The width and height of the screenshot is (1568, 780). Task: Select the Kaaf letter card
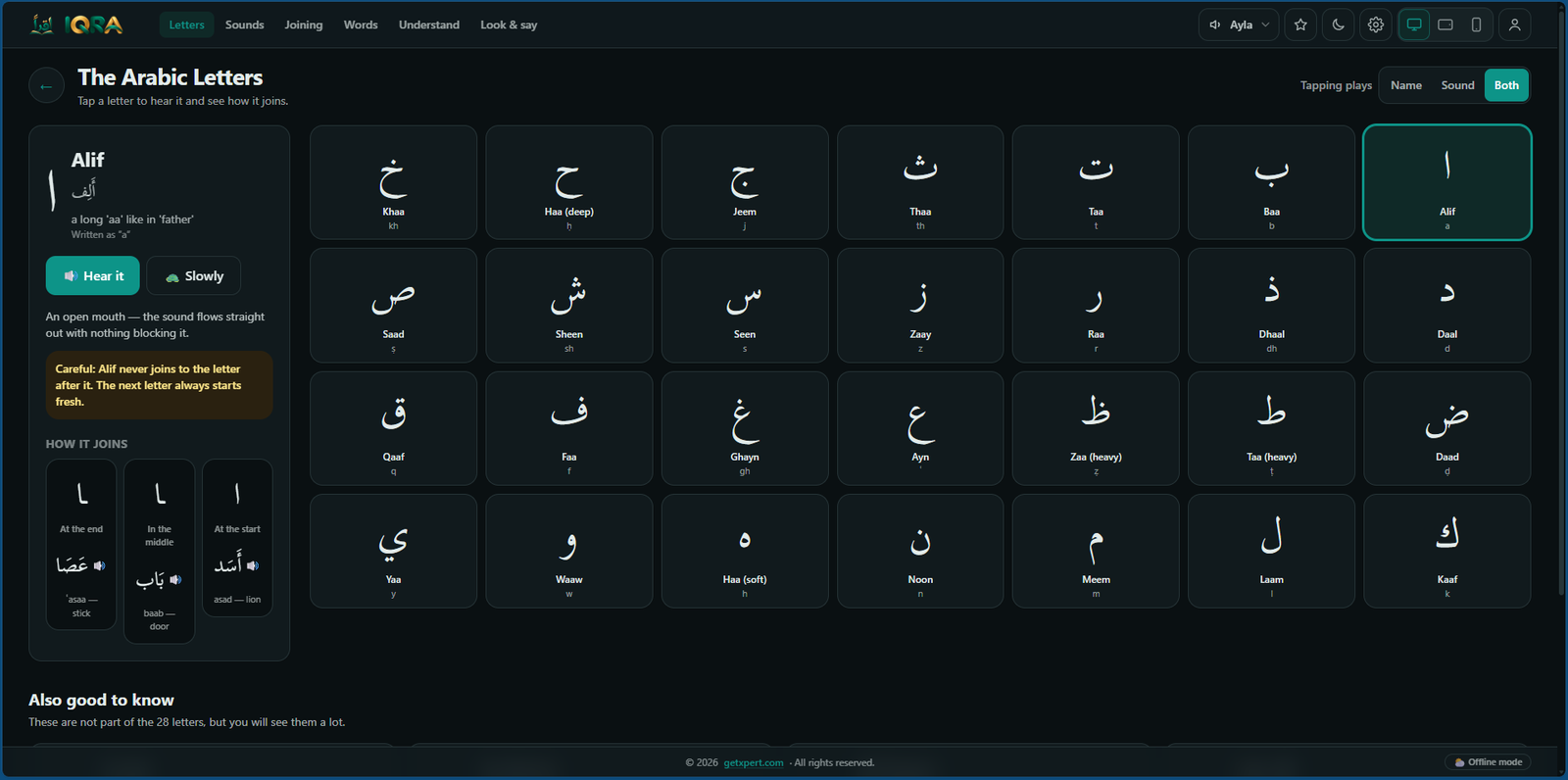pyautogui.click(x=1447, y=551)
